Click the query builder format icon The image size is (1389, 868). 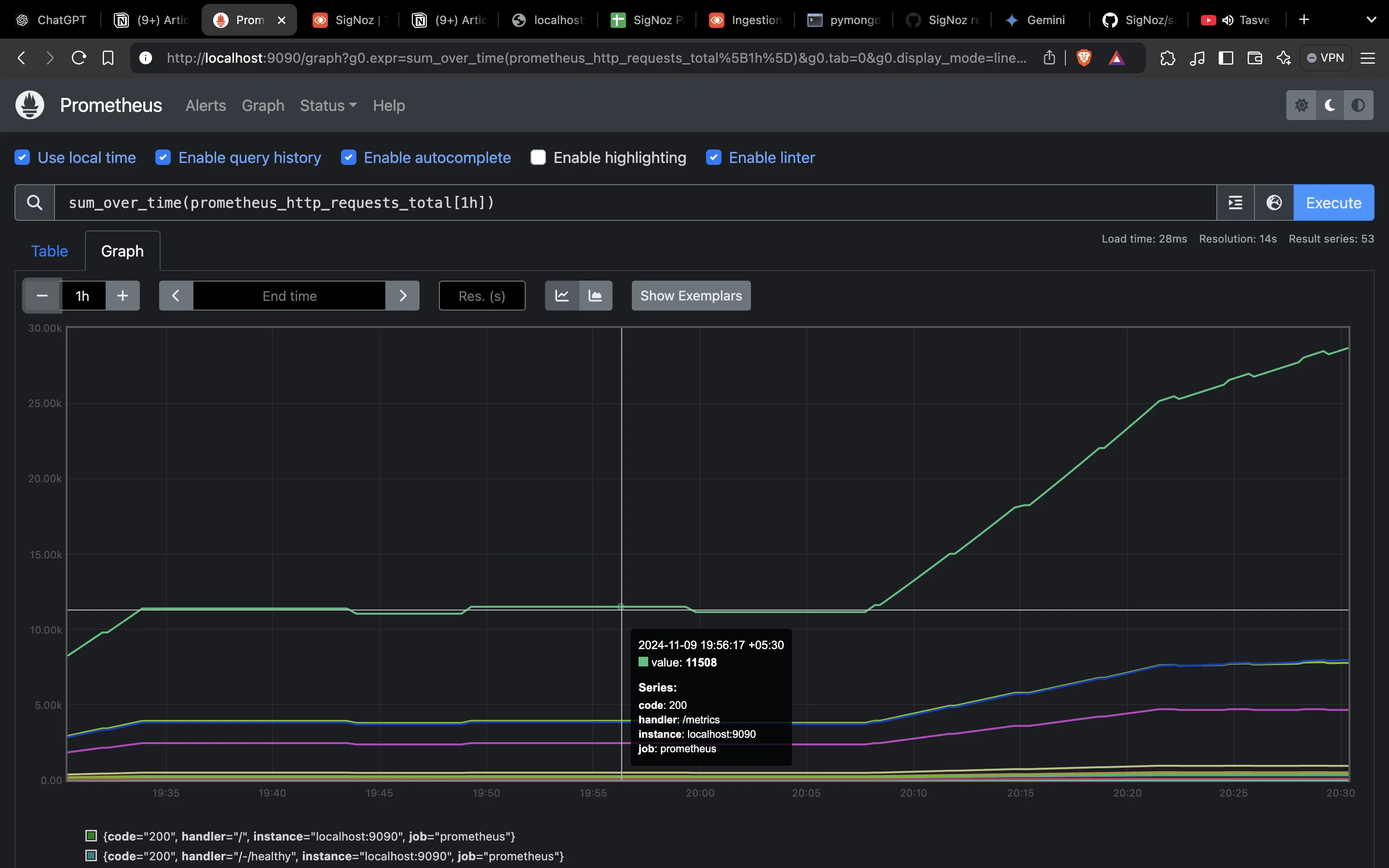coord(1235,202)
